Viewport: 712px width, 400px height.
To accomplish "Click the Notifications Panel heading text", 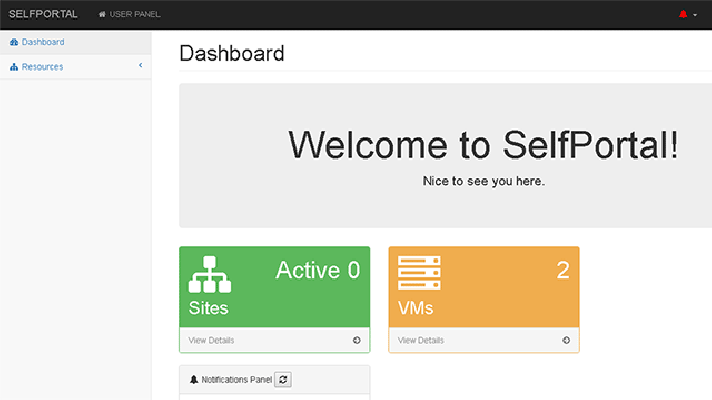I will click(237, 380).
